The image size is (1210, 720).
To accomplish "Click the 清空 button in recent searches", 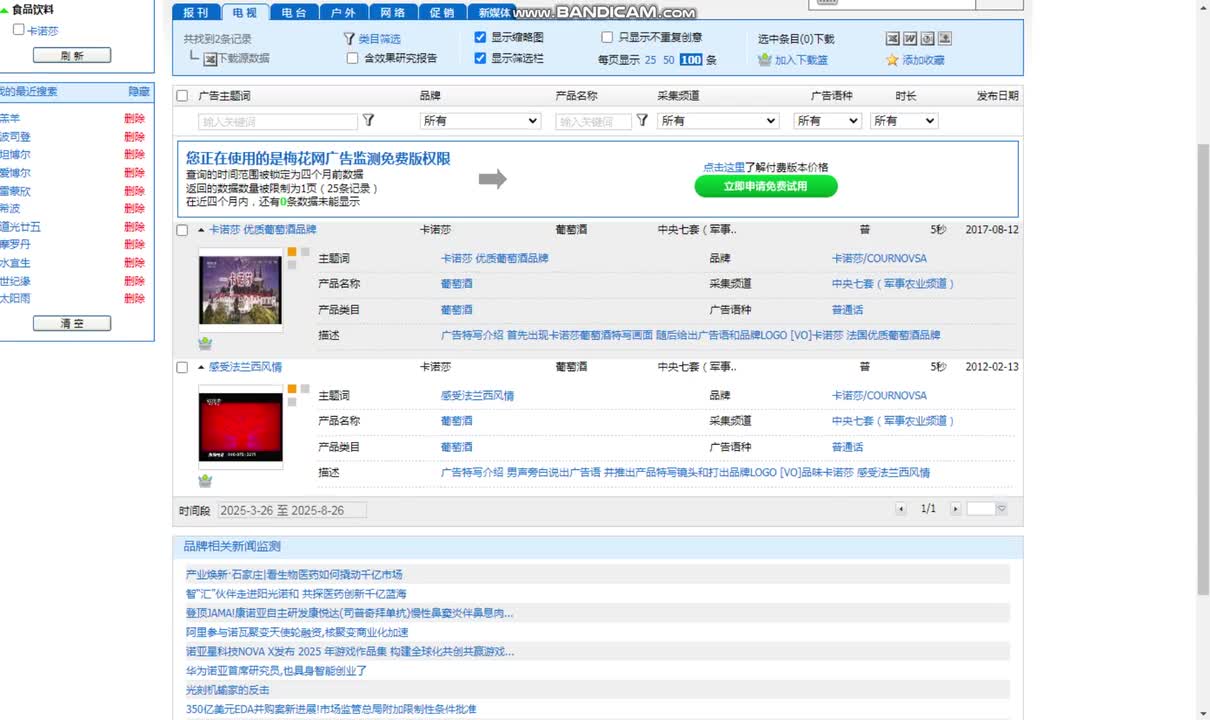I will click(x=72, y=324).
